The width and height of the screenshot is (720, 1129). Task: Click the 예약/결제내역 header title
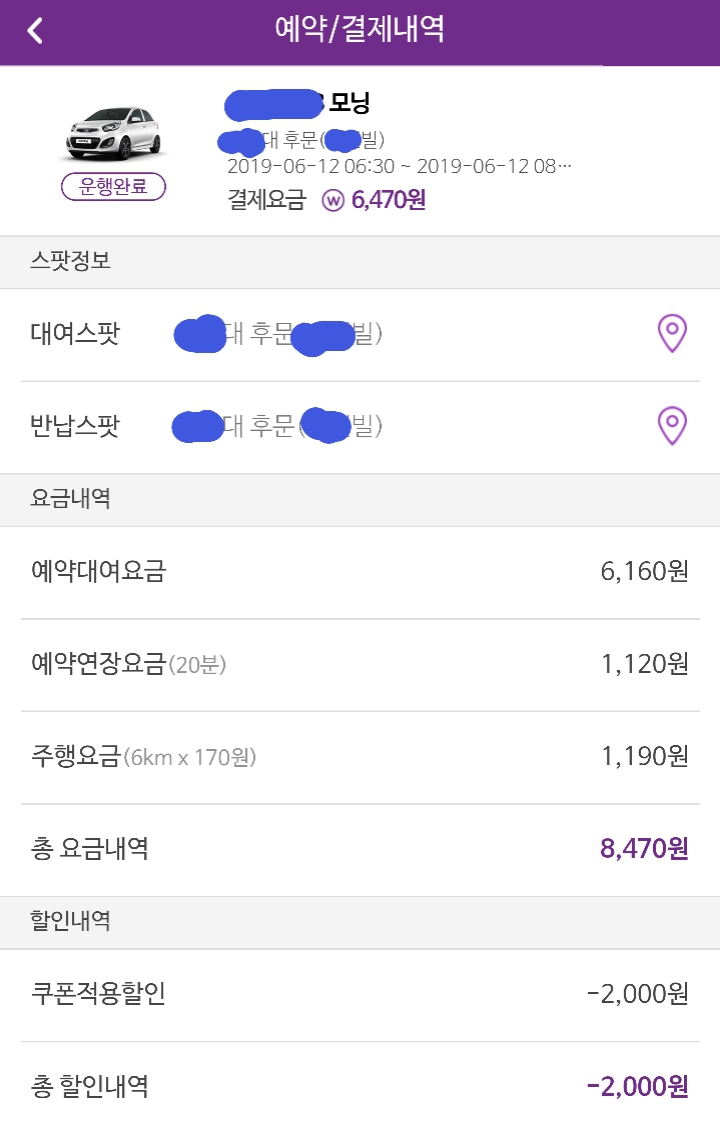tap(360, 30)
